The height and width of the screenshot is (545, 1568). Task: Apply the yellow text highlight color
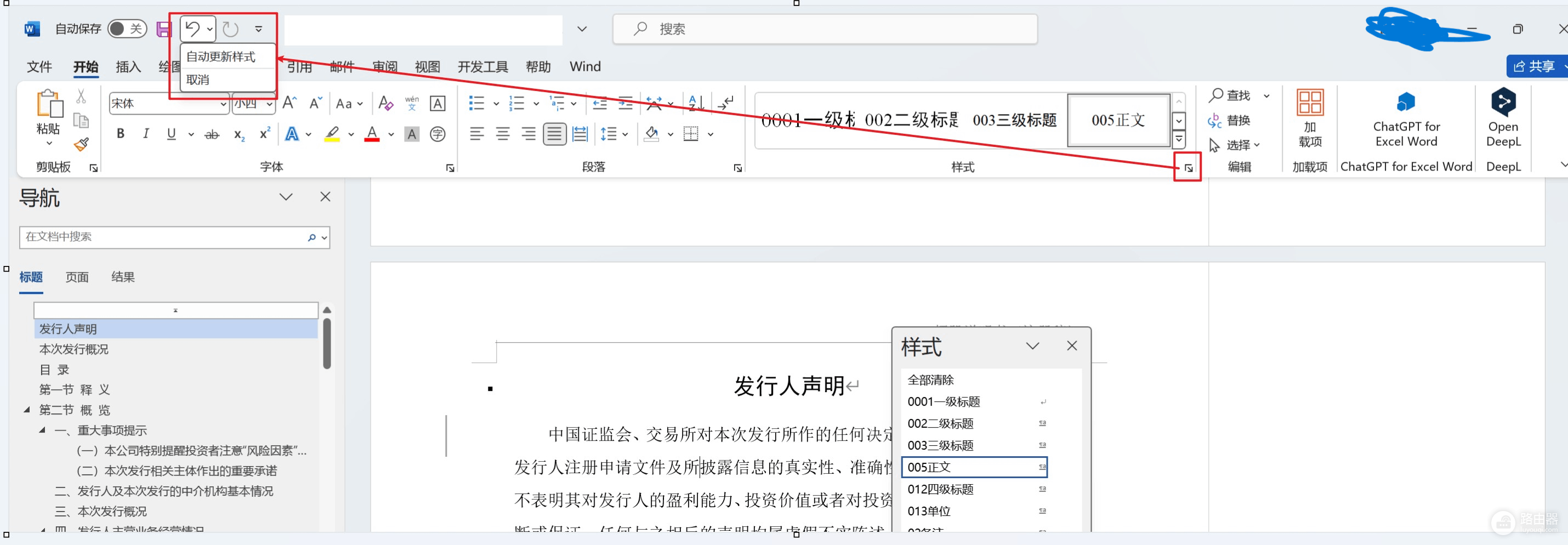[332, 133]
